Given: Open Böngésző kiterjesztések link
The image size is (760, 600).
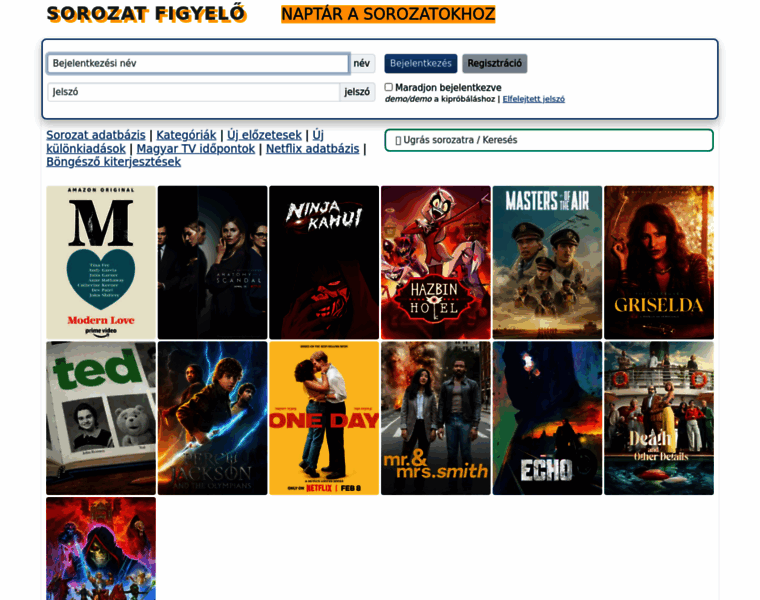Looking at the screenshot, I should tap(113, 161).
